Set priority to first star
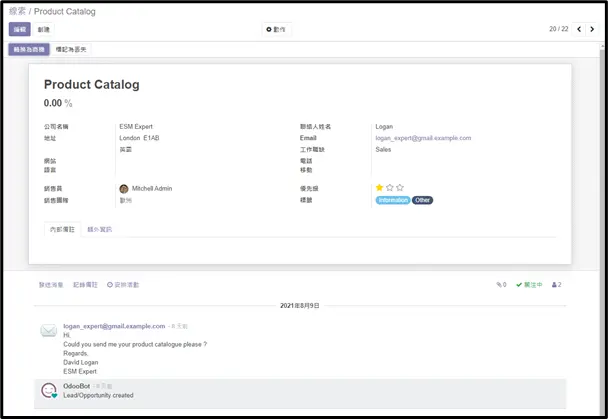This screenshot has width=608, height=419. [x=379, y=188]
